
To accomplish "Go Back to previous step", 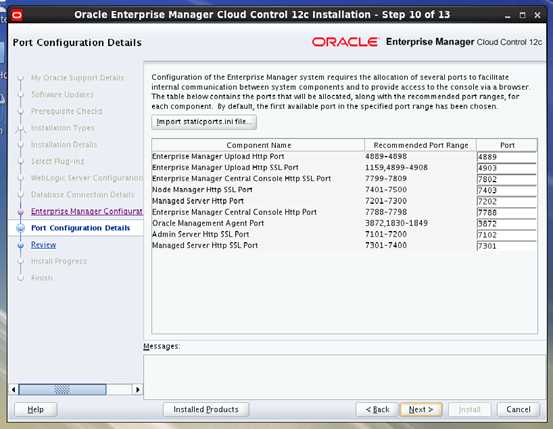I will point(377,410).
